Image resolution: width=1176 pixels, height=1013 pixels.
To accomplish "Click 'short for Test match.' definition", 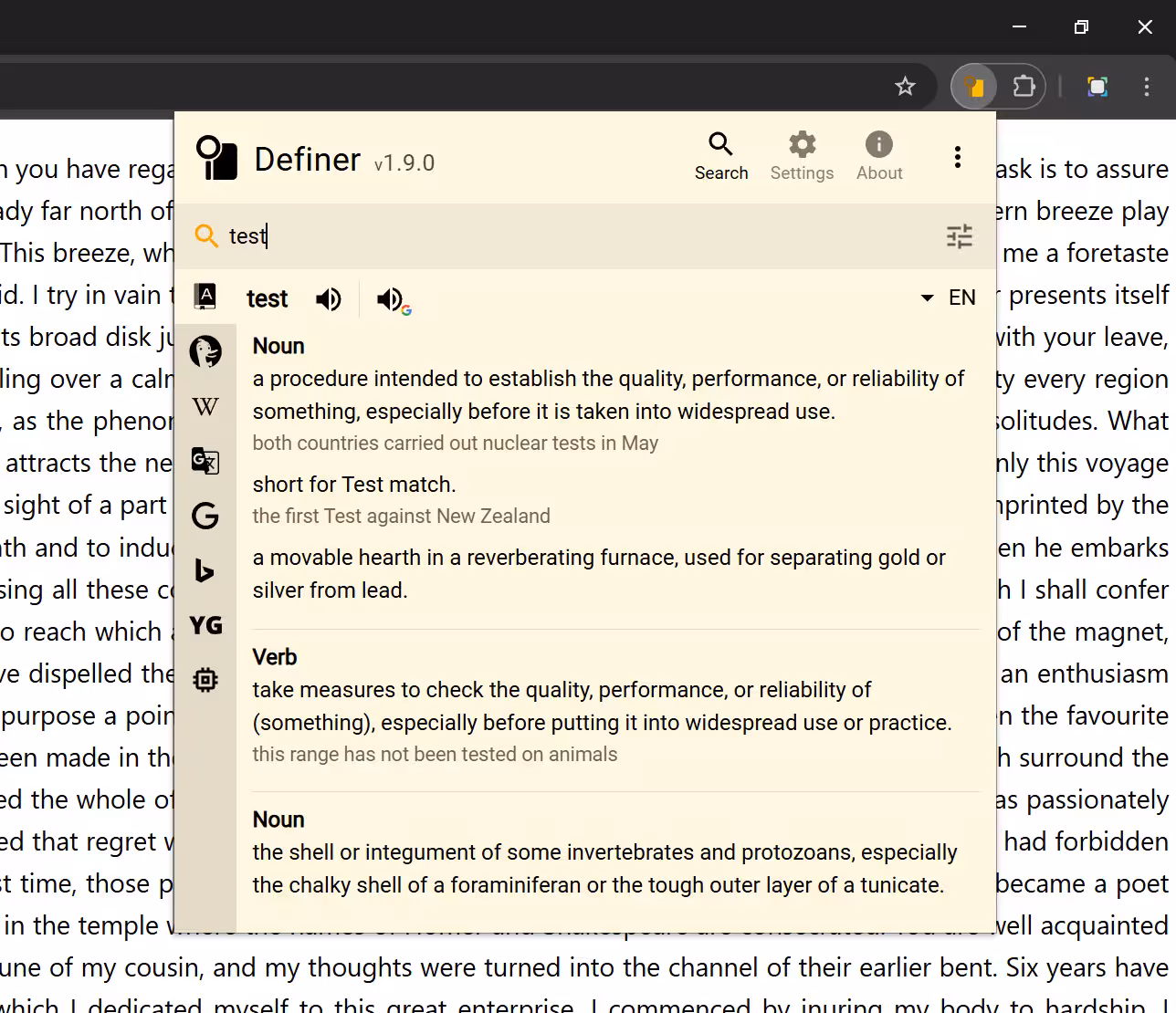I will (x=354, y=485).
